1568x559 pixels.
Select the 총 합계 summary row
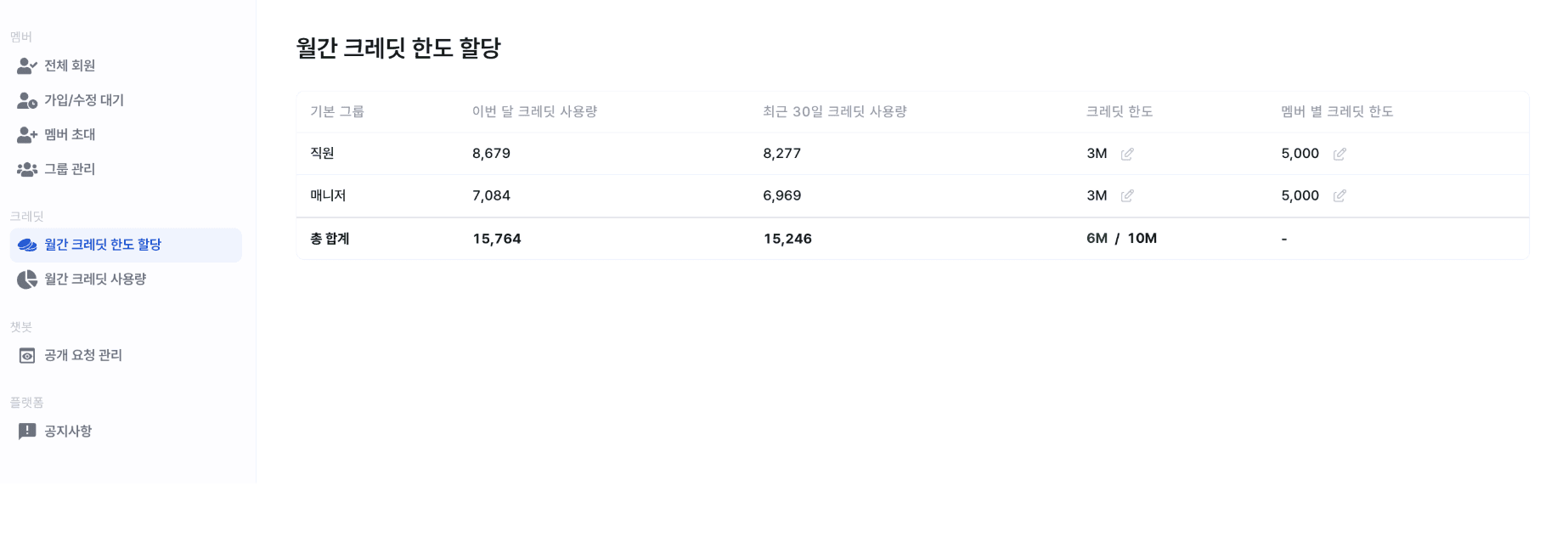point(330,239)
